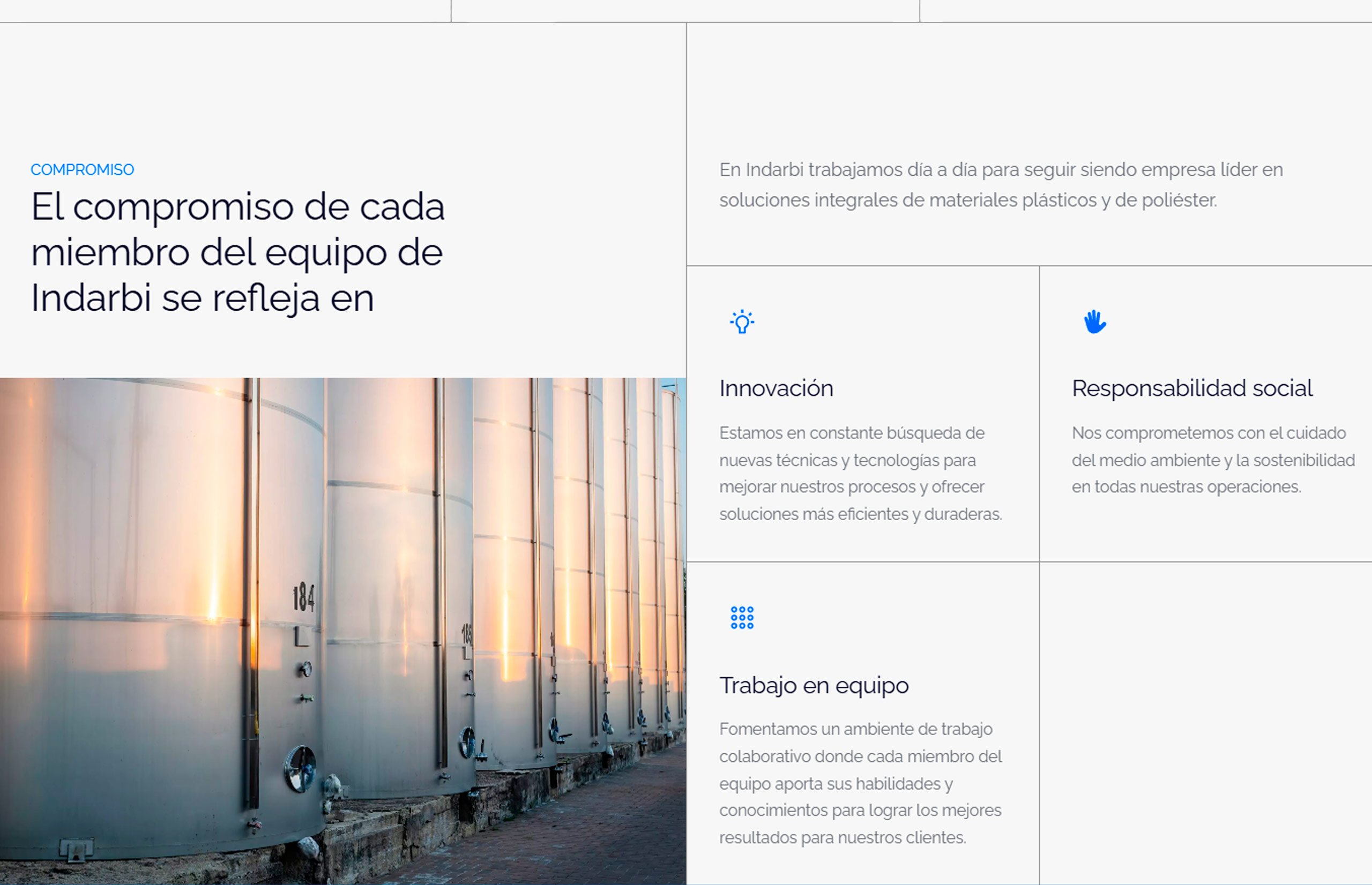
Task: Click the storage tanks photo
Action: click(x=343, y=631)
